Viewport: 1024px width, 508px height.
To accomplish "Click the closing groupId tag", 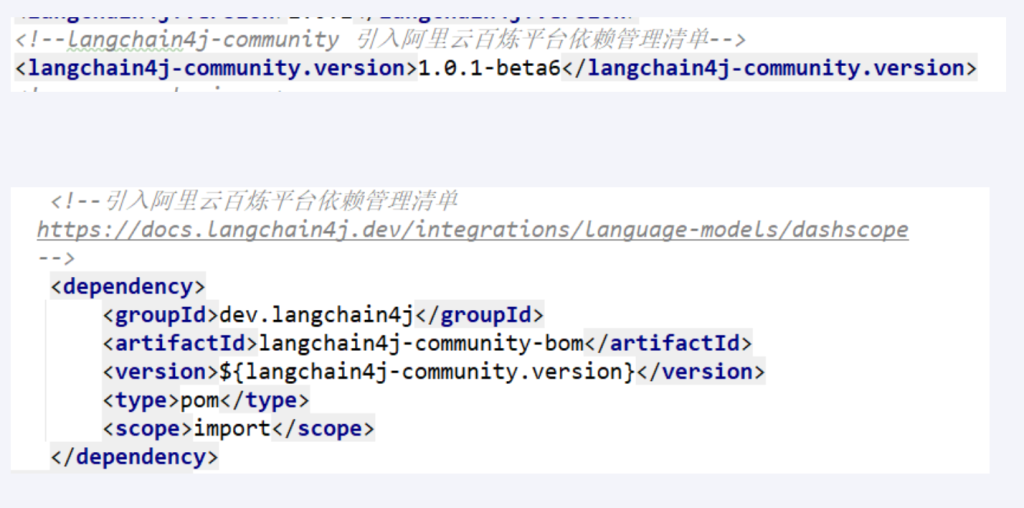I will coord(479,315).
